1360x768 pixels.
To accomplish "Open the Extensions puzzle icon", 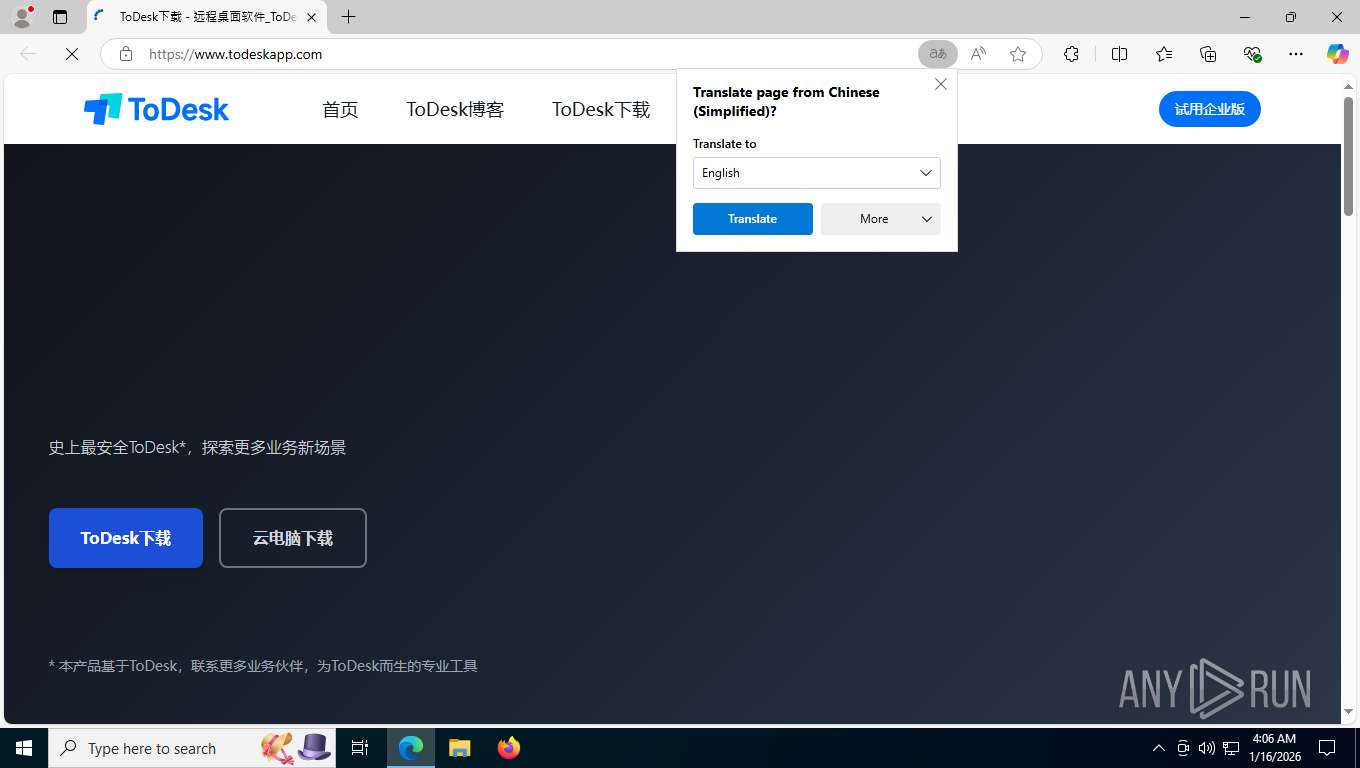I will click(1071, 54).
